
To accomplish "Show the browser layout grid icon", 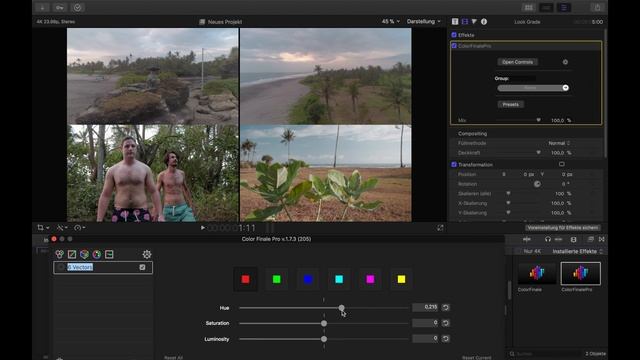I will tap(529, 7).
